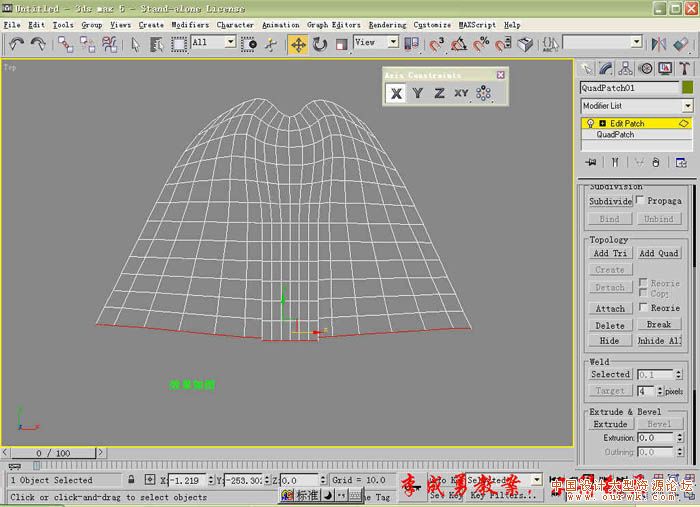Screen dimensions: 700x507
Task: Toggle Absolute/Offset transform type-in mode
Action: (150, 480)
